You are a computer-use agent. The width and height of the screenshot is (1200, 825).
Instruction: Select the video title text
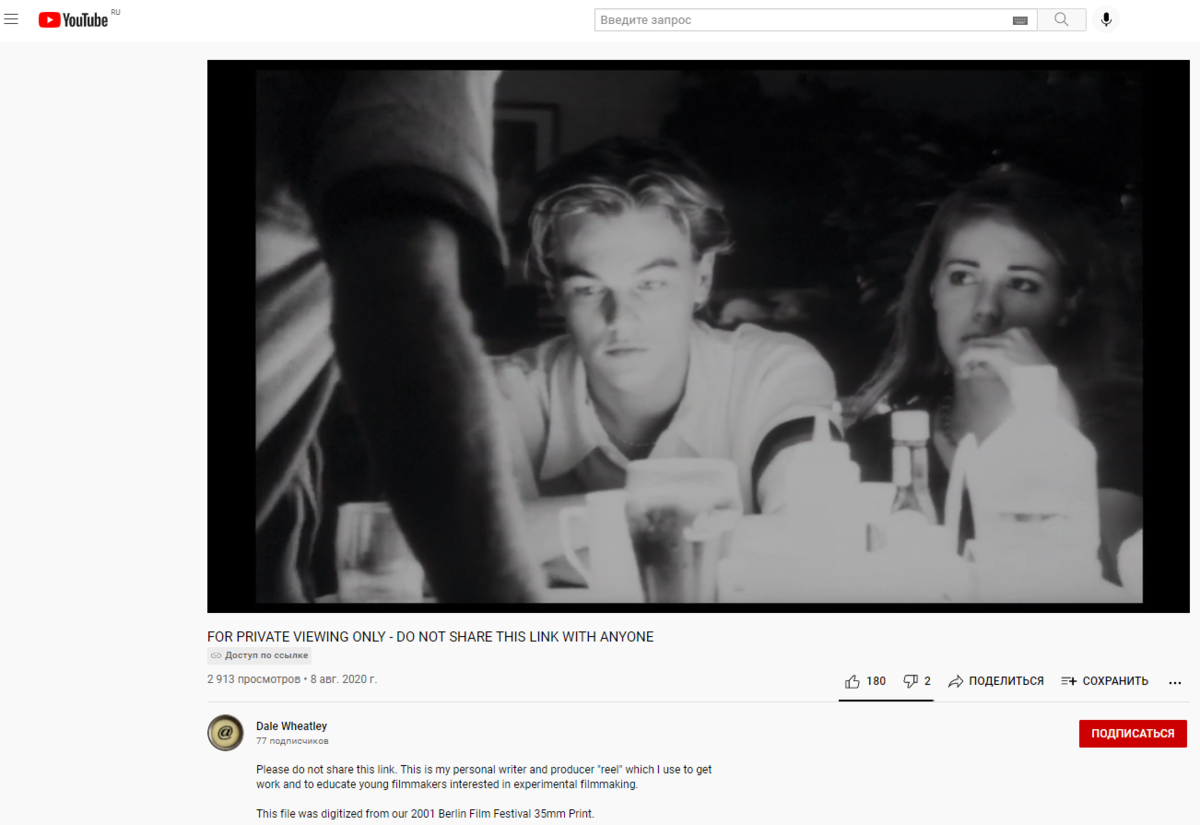(430, 637)
